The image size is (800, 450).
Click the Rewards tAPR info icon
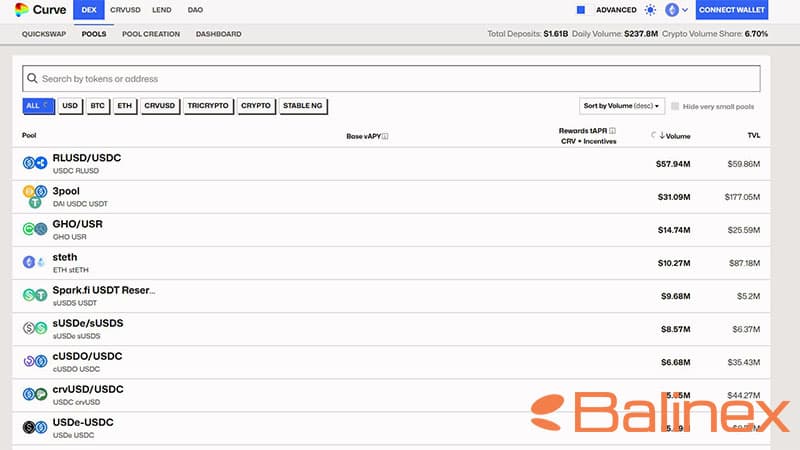coord(613,130)
